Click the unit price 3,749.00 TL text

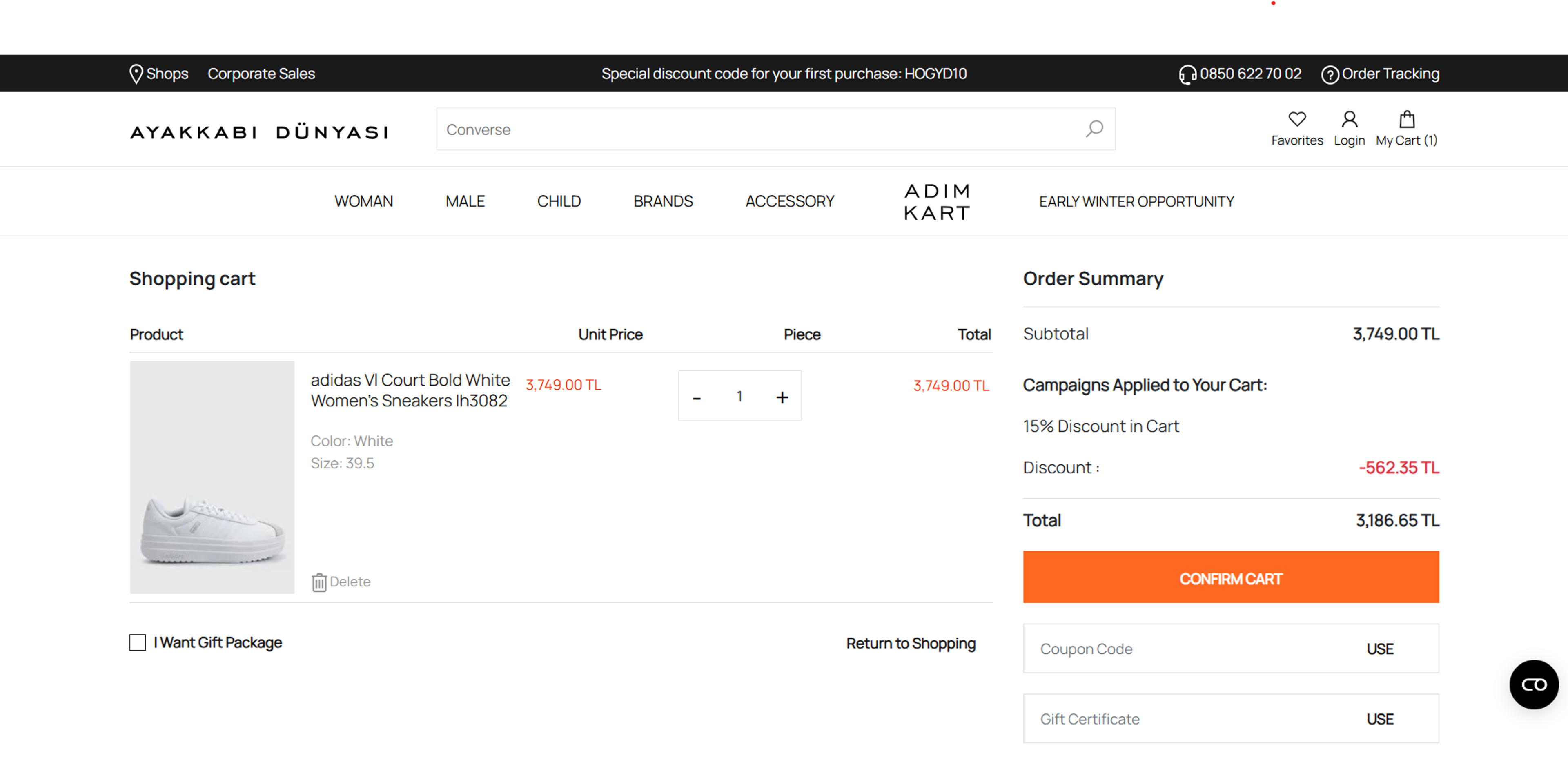(563, 385)
